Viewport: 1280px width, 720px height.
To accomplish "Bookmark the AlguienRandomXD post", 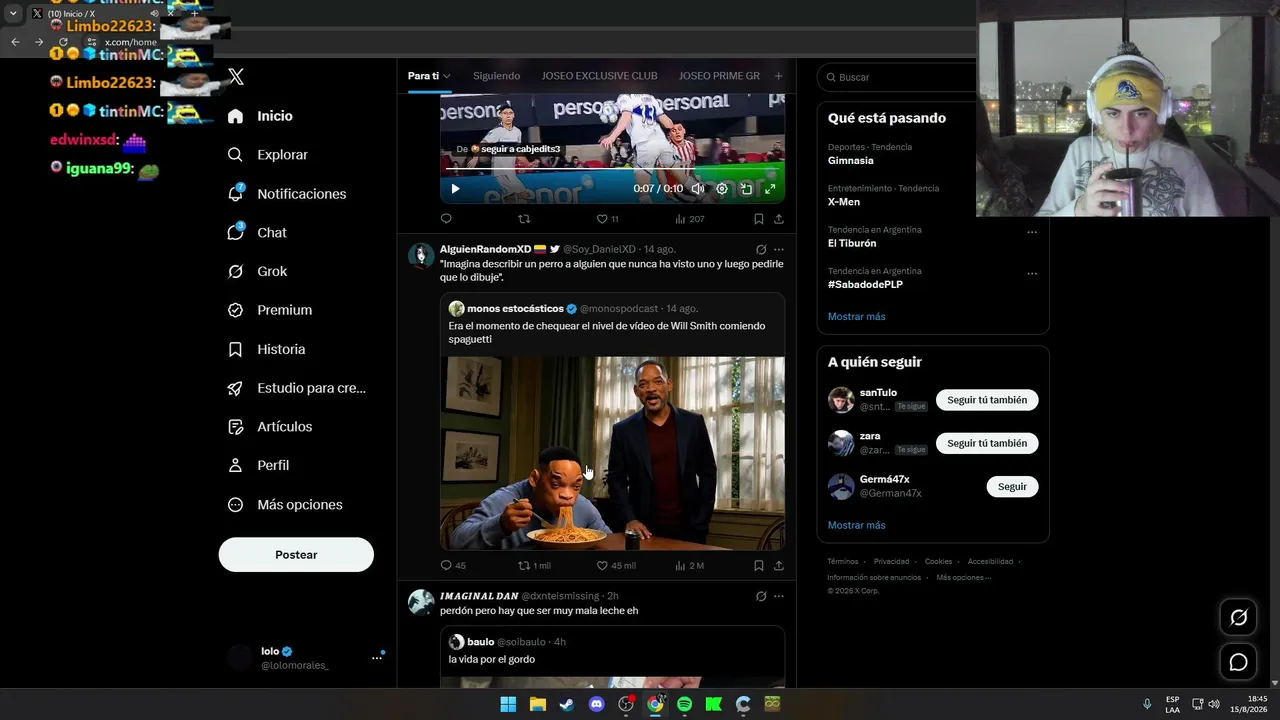I will (759, 565).
